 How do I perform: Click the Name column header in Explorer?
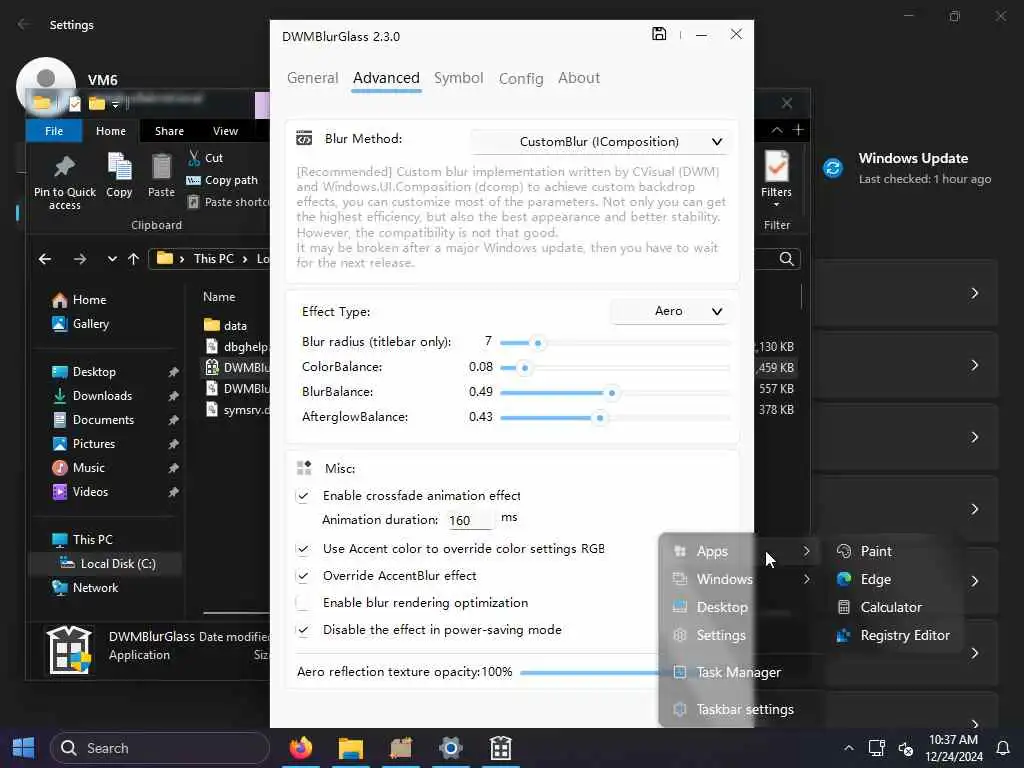[219, 297]
